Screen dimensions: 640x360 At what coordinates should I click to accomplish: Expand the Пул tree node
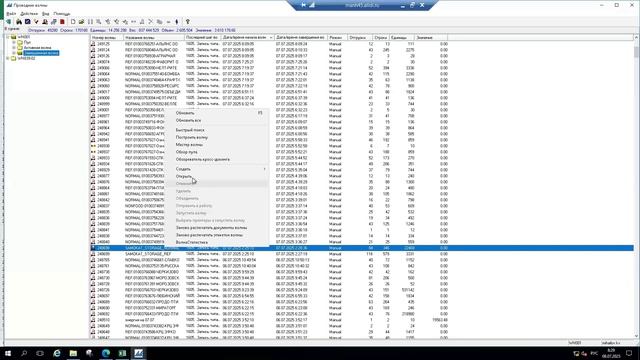[x=14, y=42]
